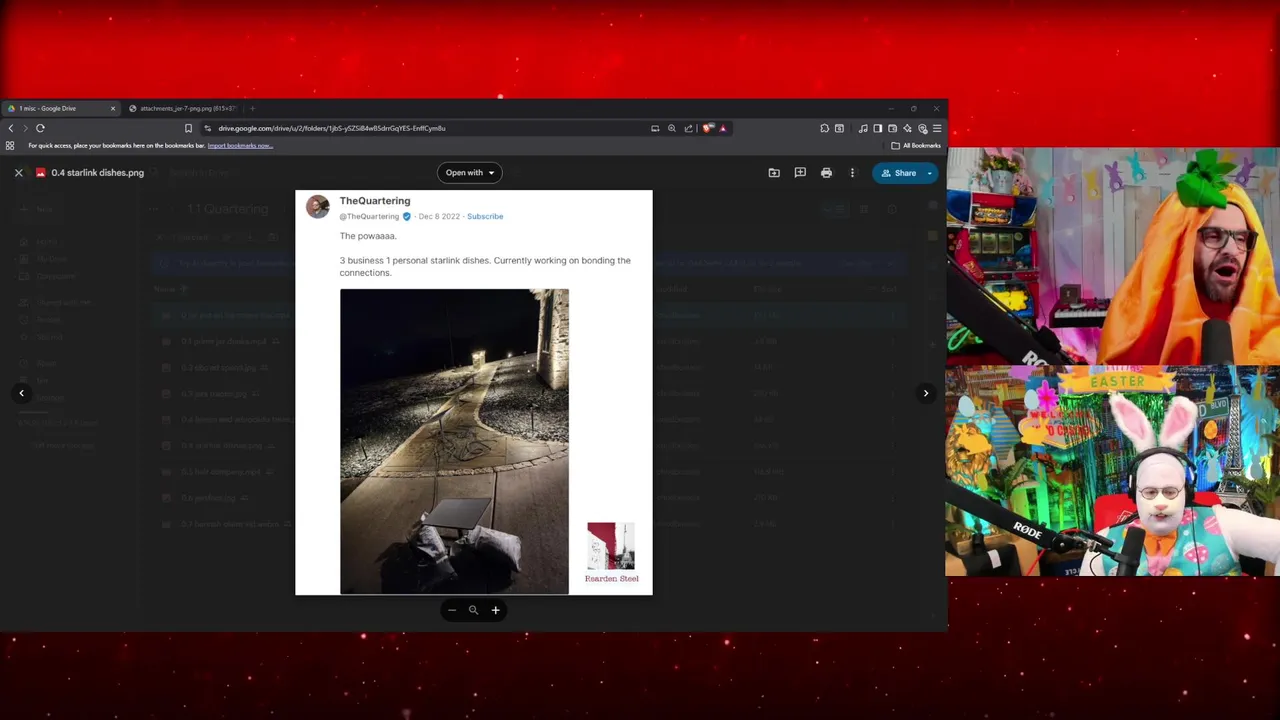1280x720 pixels.
Task: Click the @TheQuartering handle
Action: (369, 216)
